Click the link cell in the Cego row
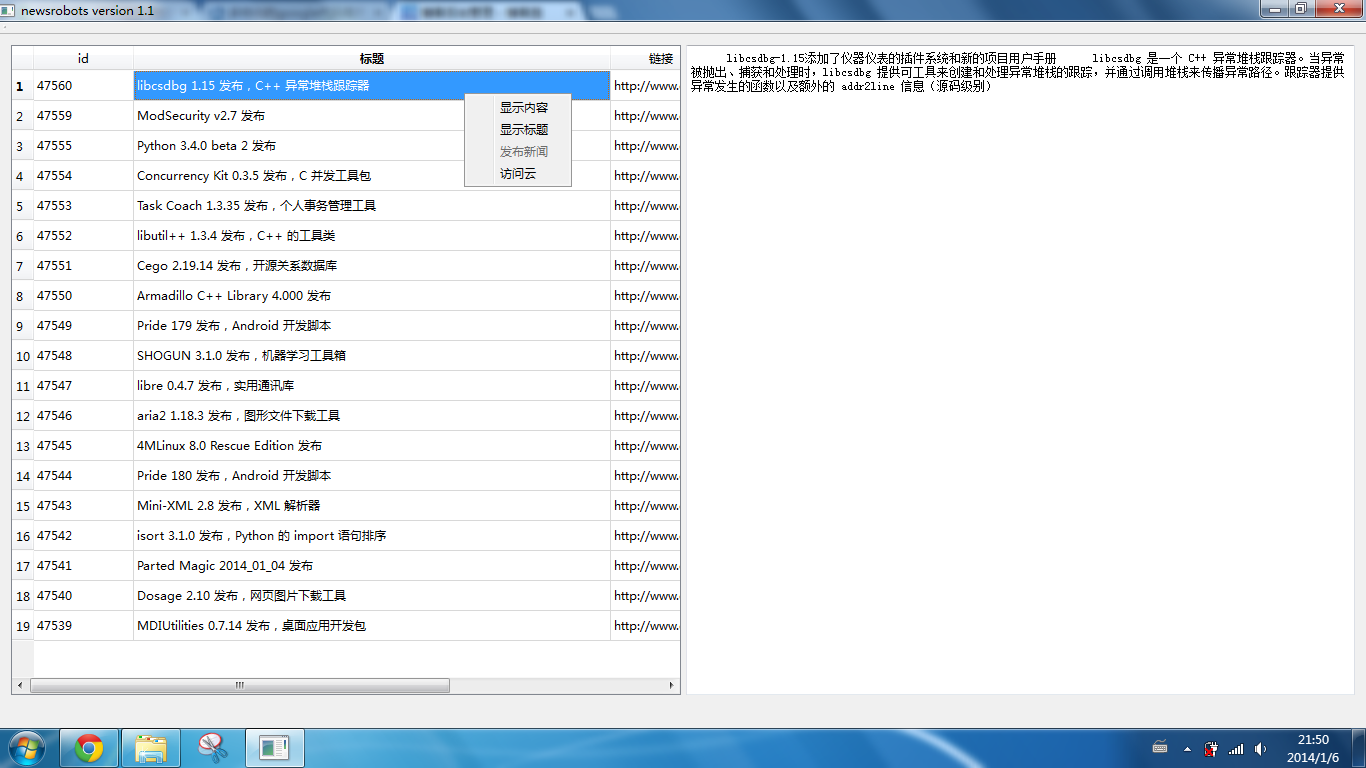 coord(646,266)
